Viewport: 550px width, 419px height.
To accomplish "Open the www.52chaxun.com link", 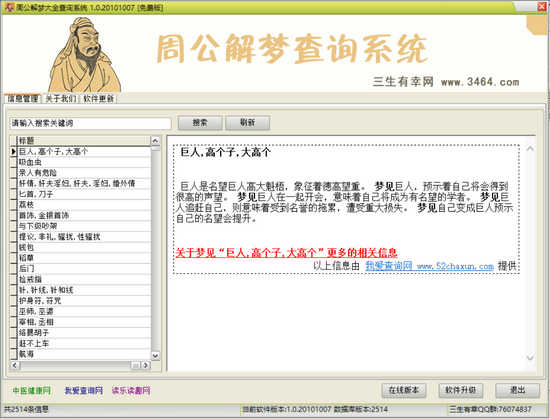I will 429,266.
